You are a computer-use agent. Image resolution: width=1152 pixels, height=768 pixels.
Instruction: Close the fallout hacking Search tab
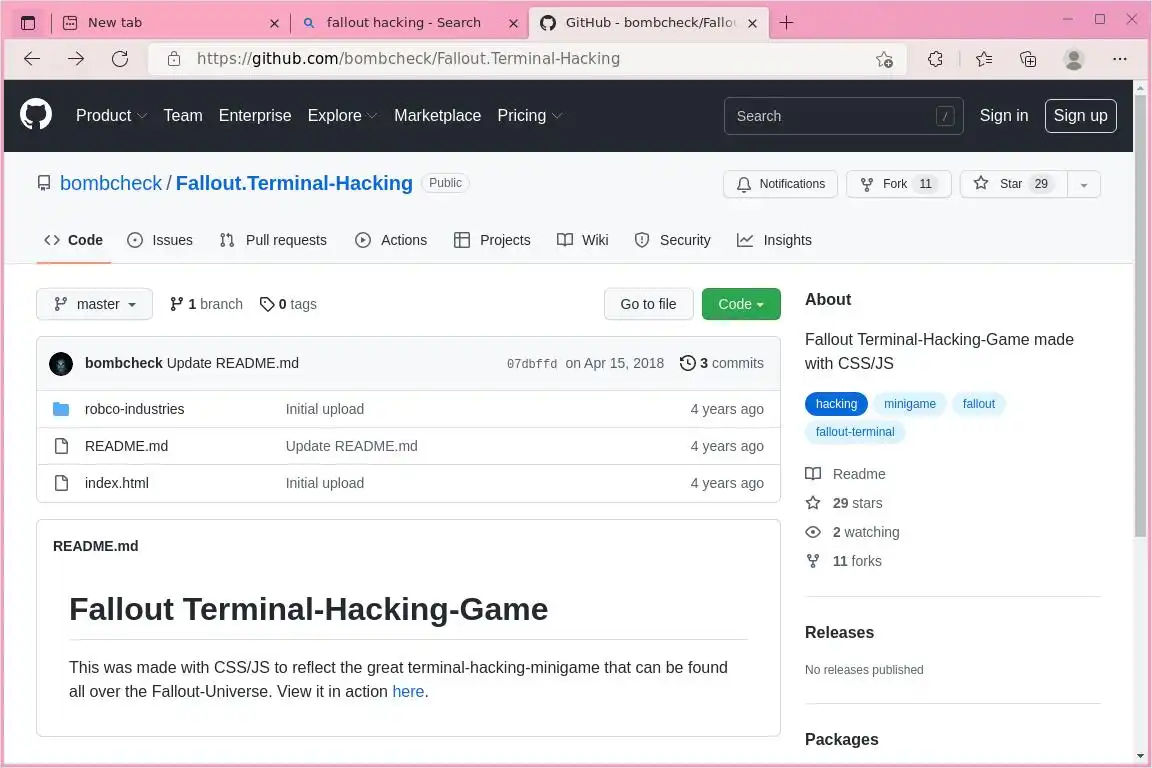[x=514, y=24]
